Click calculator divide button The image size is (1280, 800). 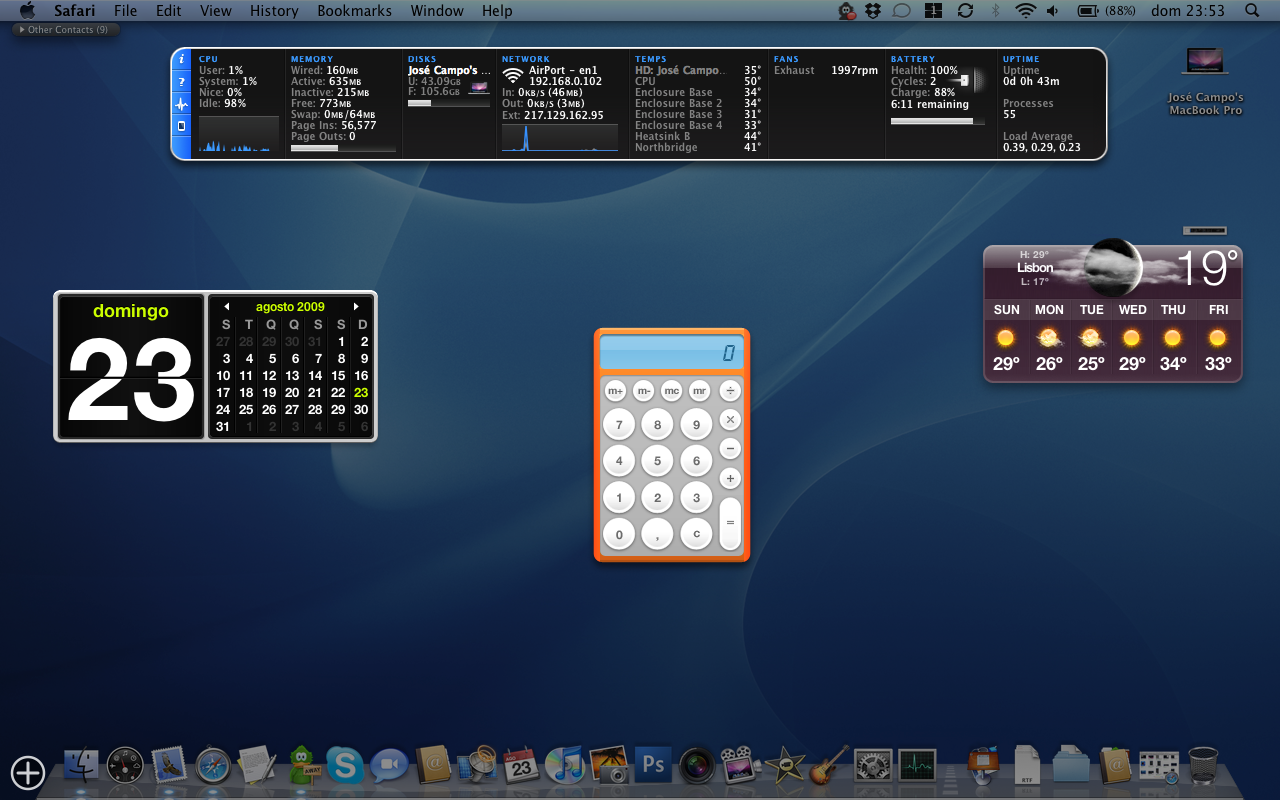730,390
